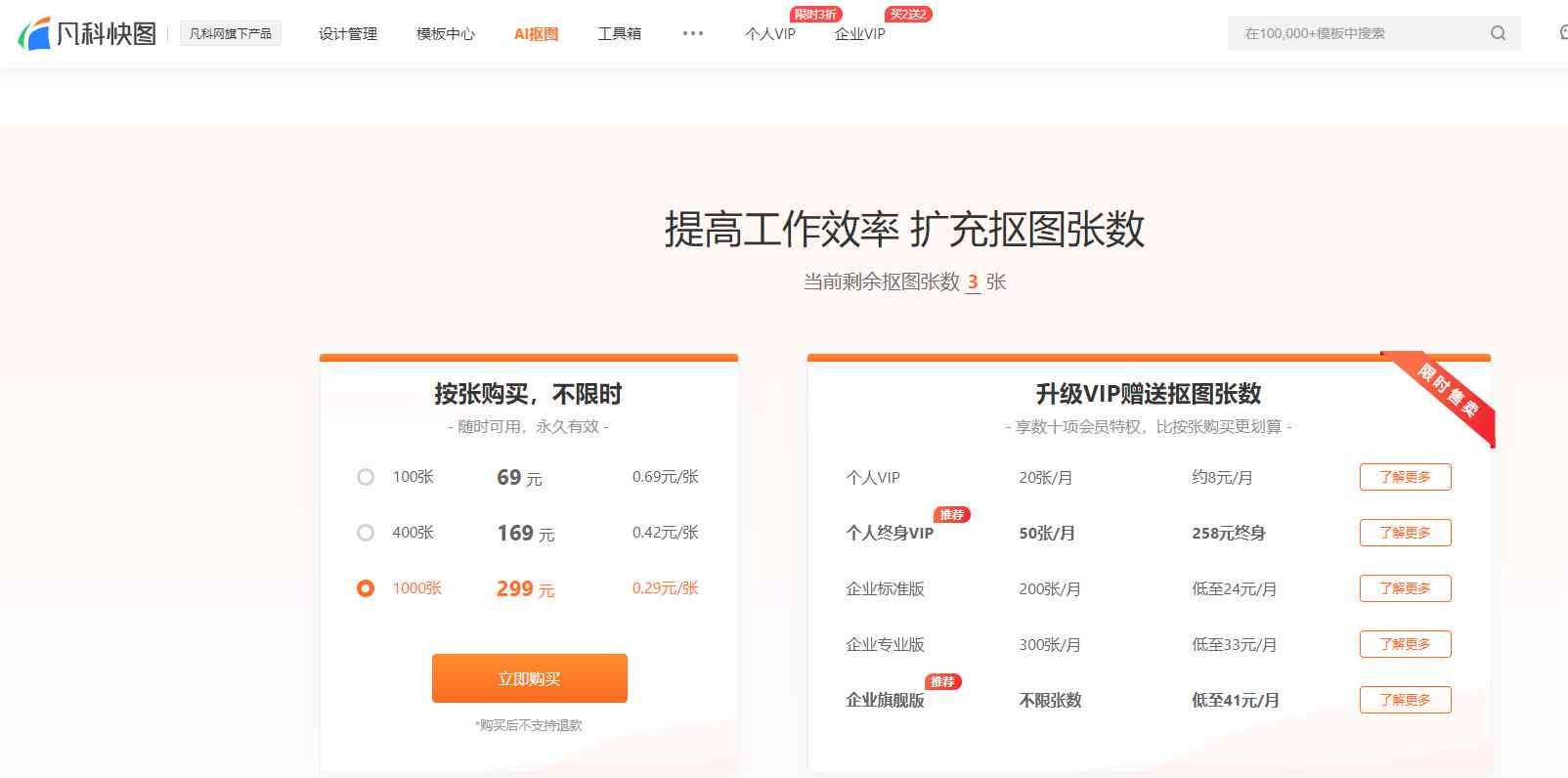Click the 0.69元/张 unit price
The height and width of the screenshot is (778, 1568).
pyautogui.click(x=665, y=477)
